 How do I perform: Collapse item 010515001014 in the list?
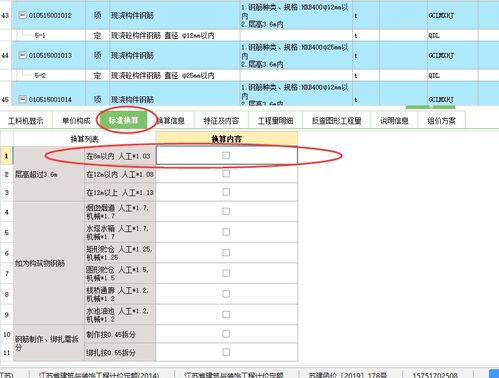click(22, 99)
